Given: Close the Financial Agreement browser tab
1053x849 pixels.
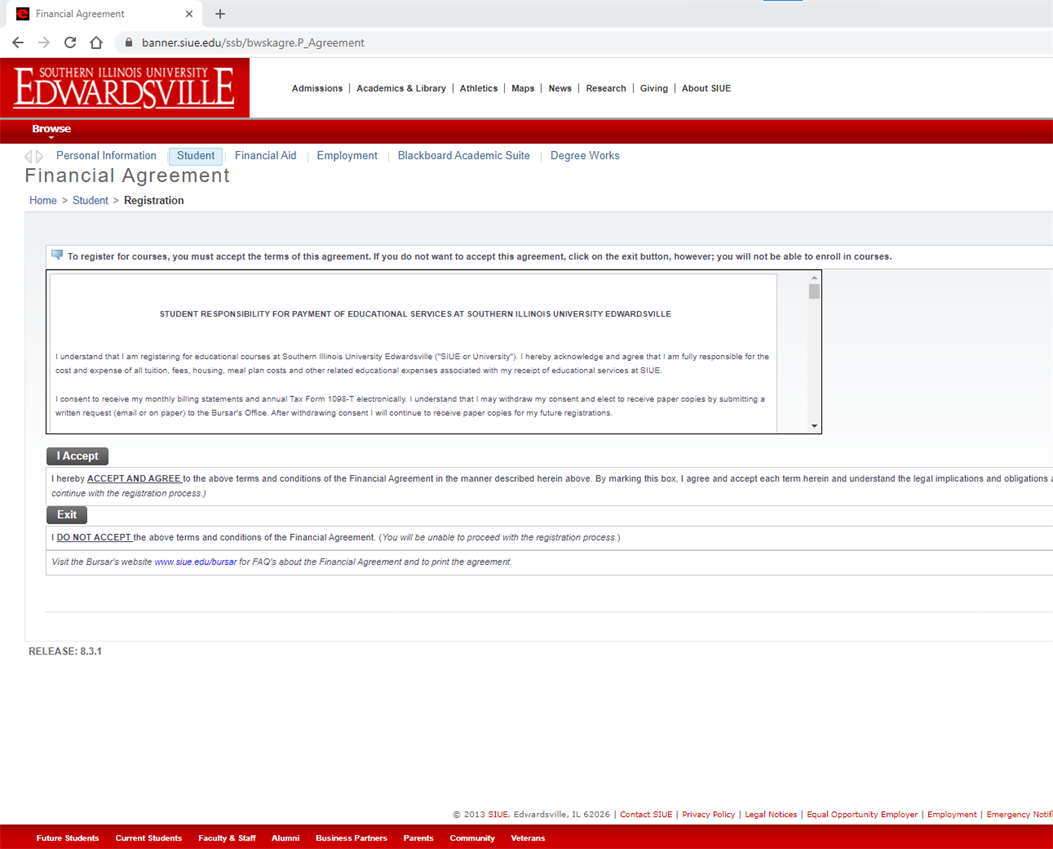Looking at the screenshot, I should click(189, 14).
